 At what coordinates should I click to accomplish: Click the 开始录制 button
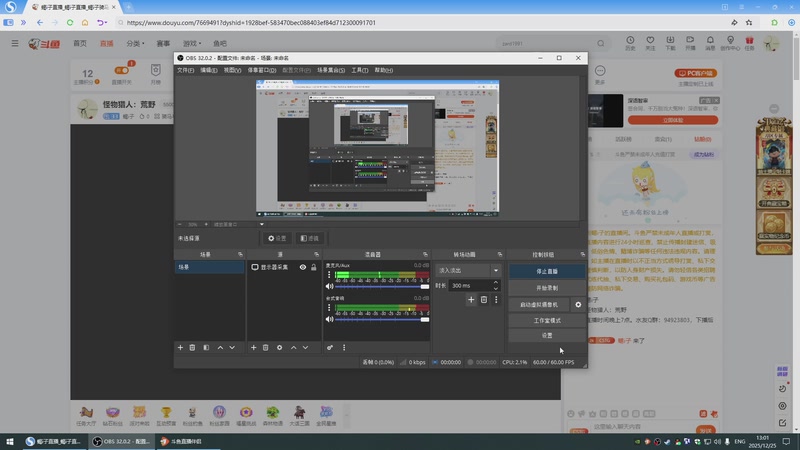[x=546, y=287]
